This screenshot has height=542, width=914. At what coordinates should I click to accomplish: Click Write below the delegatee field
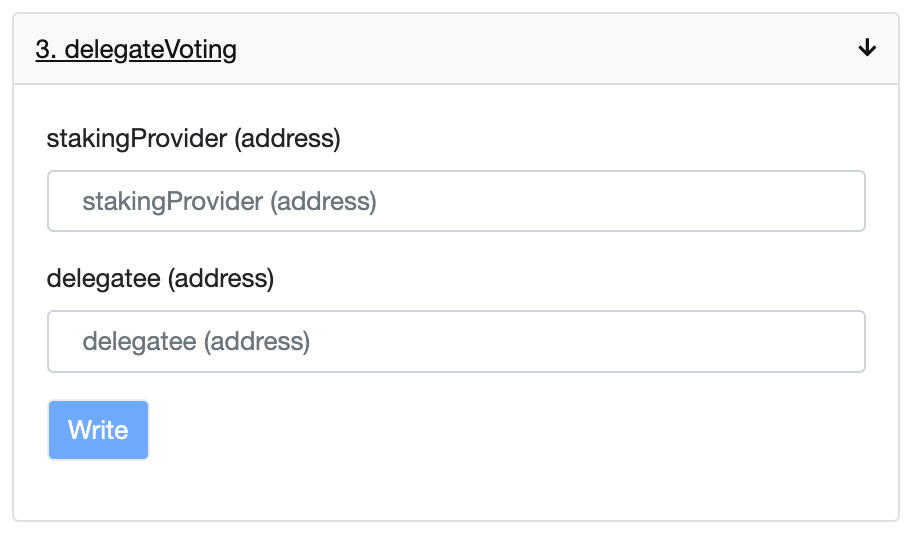(x=98, y=430)
